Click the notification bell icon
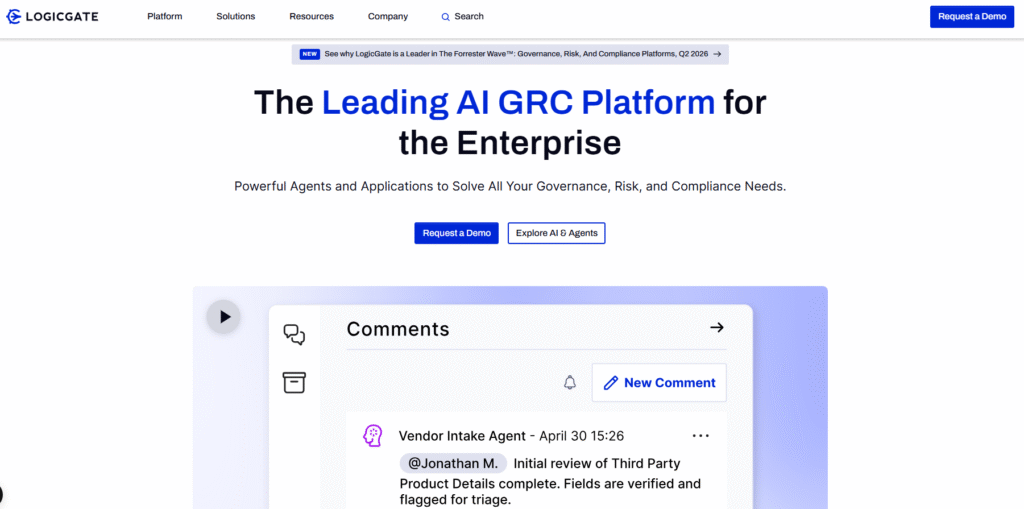 570,382
